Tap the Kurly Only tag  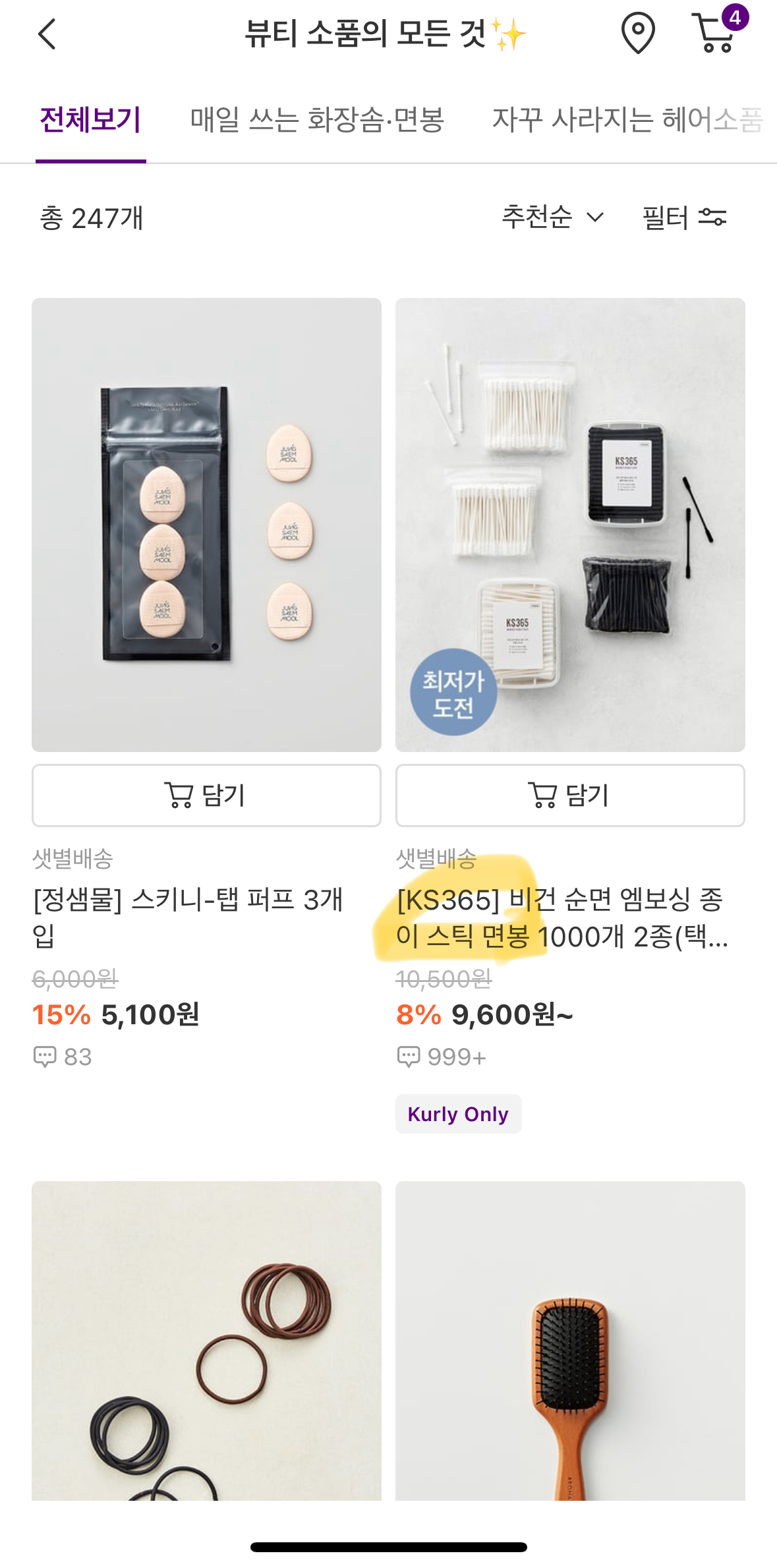[458, 1114]
